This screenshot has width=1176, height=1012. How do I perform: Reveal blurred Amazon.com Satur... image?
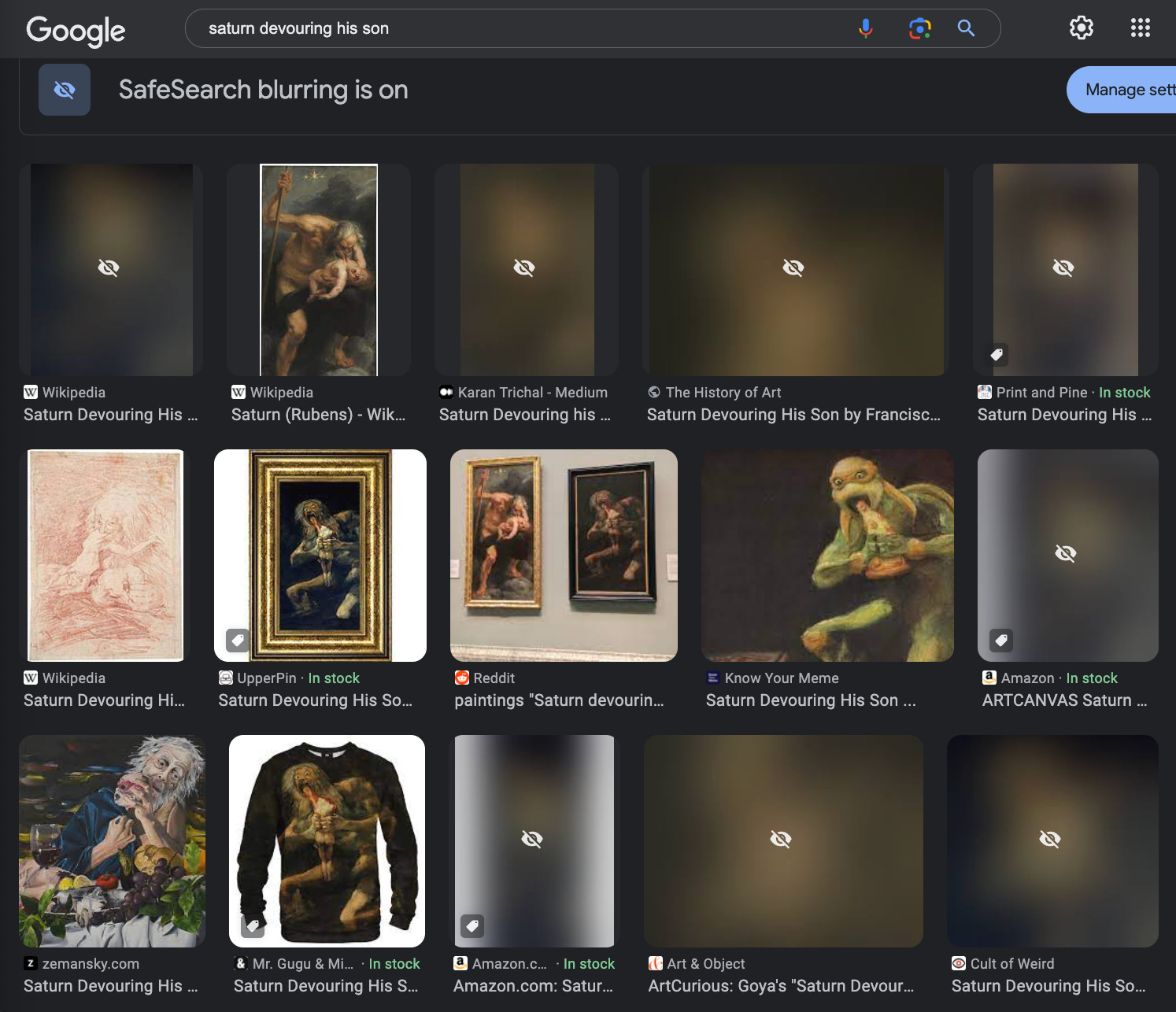(532, 840)
